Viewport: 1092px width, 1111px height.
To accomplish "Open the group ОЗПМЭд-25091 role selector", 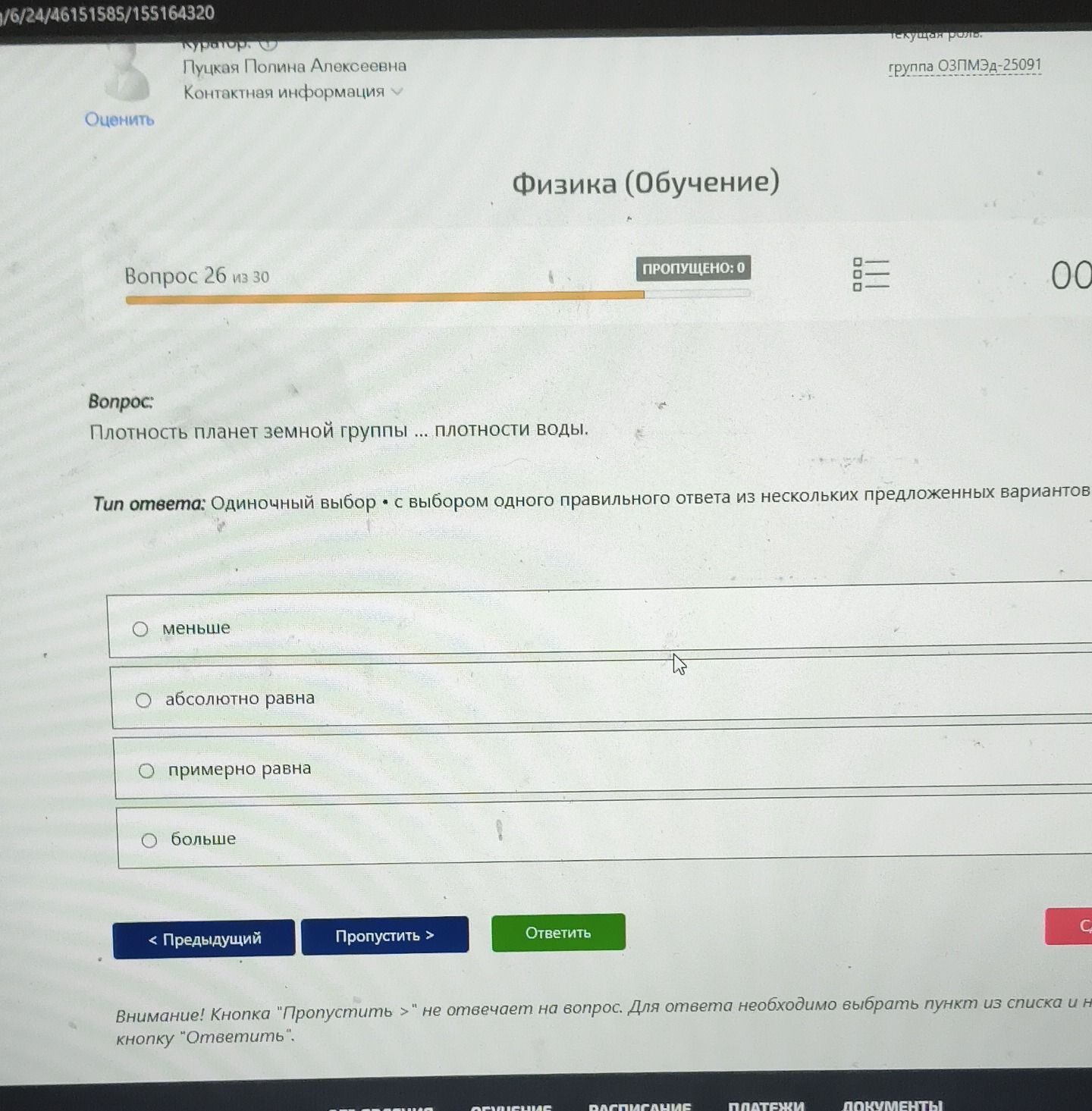I will 965,66.
